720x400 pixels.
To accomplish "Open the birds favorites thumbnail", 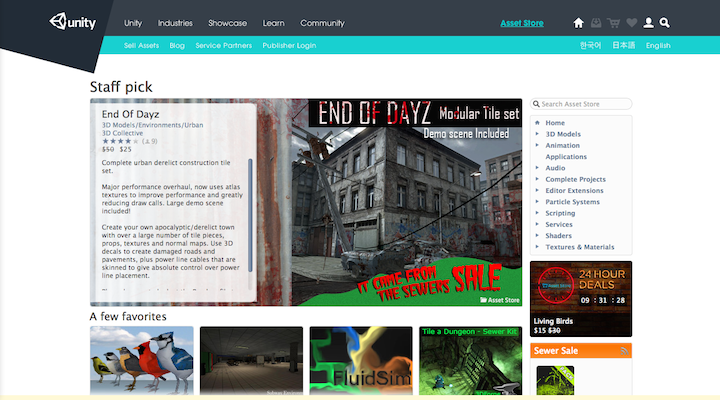I will [142, 361].
